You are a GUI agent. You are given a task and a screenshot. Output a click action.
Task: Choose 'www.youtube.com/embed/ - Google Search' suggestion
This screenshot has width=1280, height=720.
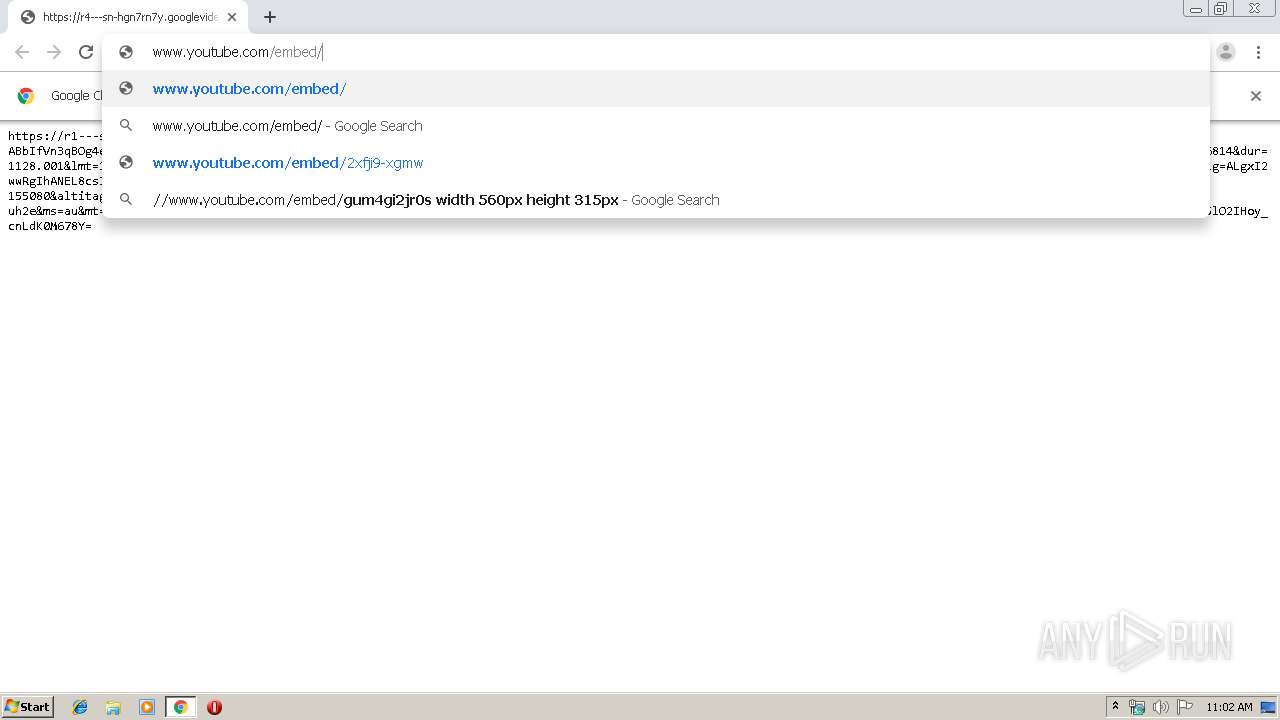655,126
